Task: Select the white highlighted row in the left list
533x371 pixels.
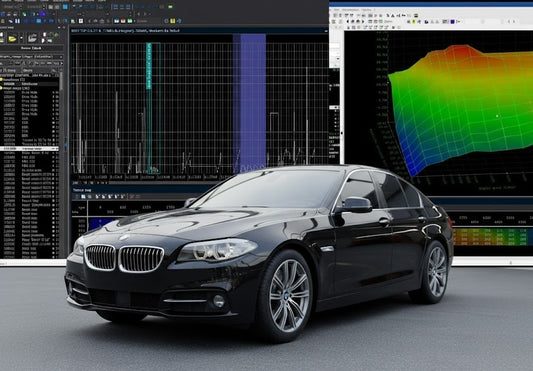Action: pos(29,149)
